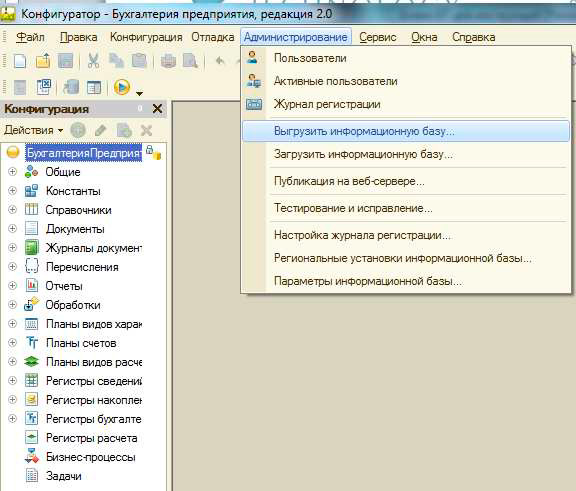The image size is (576, 491).
Task: Expand the Перечисления tree node
Action: (12, 267)
